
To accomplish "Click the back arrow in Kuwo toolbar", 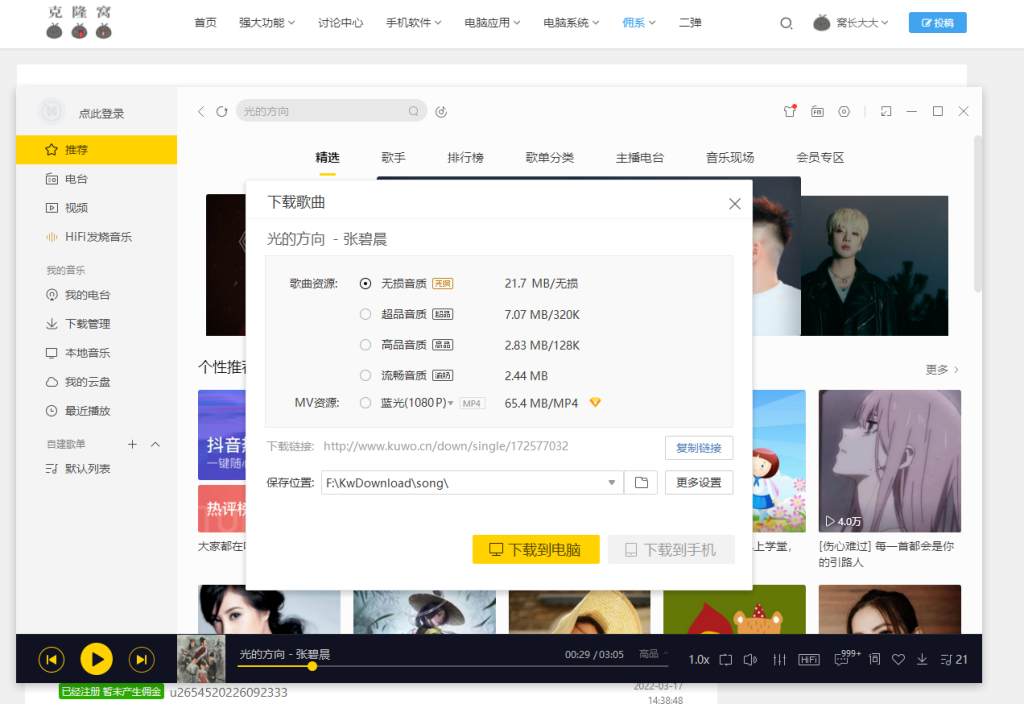I will (201, 112).
